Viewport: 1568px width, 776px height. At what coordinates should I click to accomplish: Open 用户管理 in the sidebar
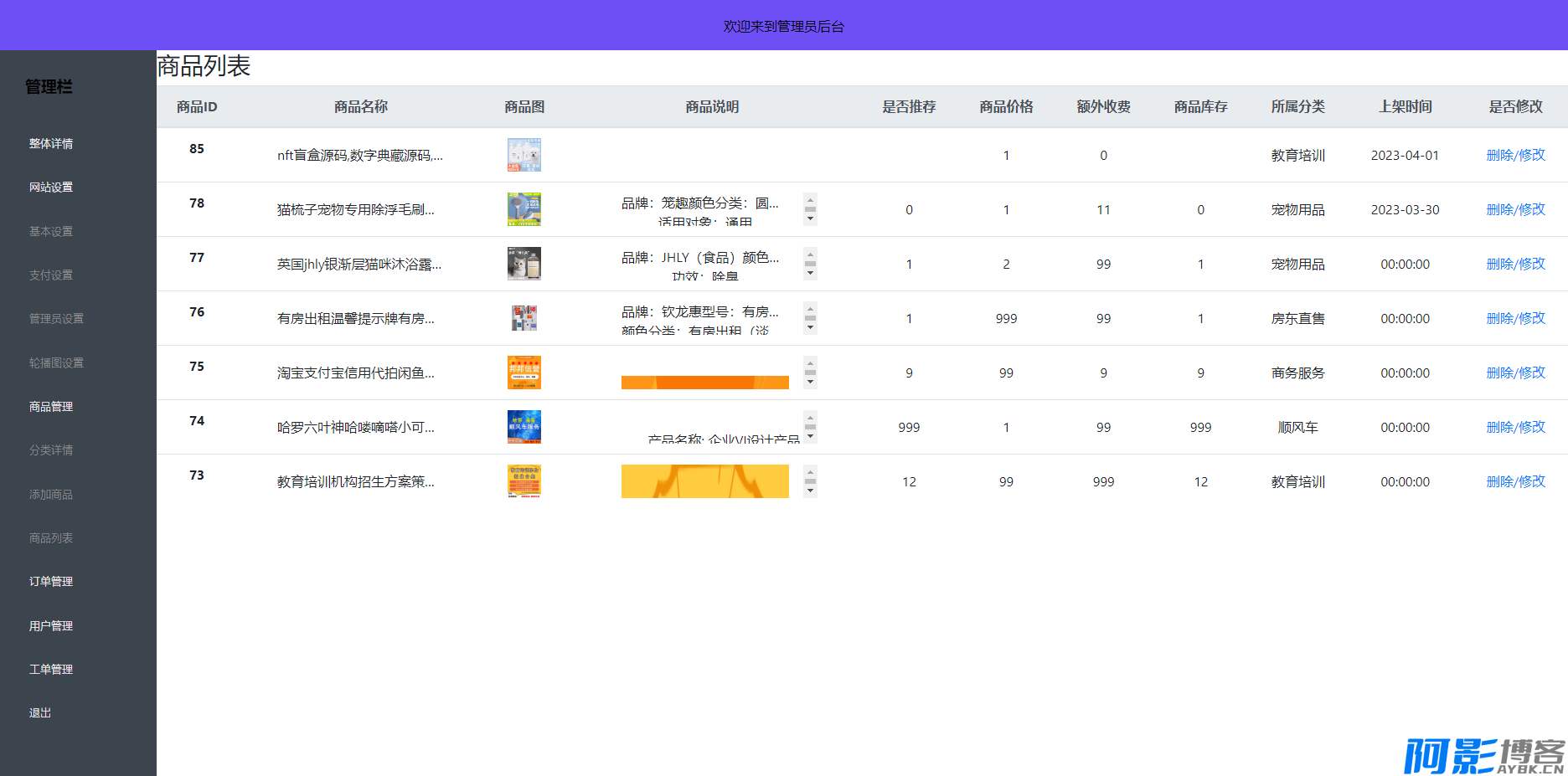click(x=51, y=626)
